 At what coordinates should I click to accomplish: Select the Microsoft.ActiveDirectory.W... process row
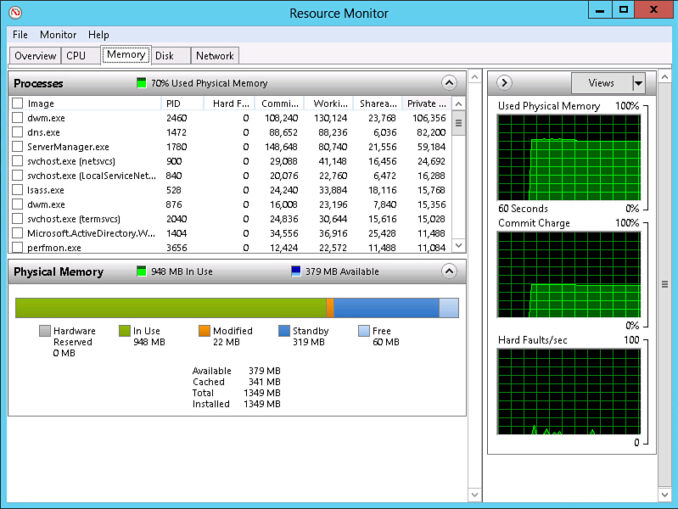click(230, 233)
